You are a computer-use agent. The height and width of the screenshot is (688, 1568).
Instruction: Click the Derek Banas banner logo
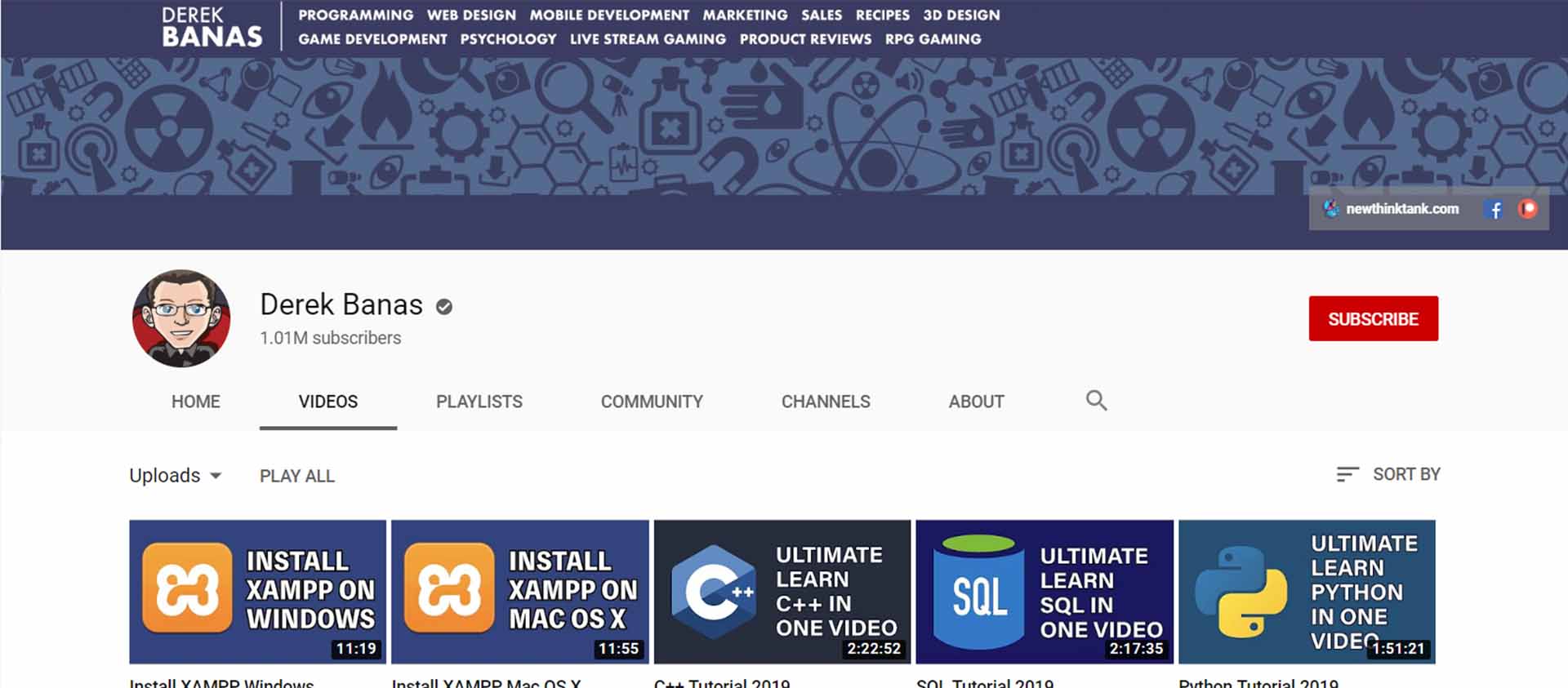(x=212, y=27)
